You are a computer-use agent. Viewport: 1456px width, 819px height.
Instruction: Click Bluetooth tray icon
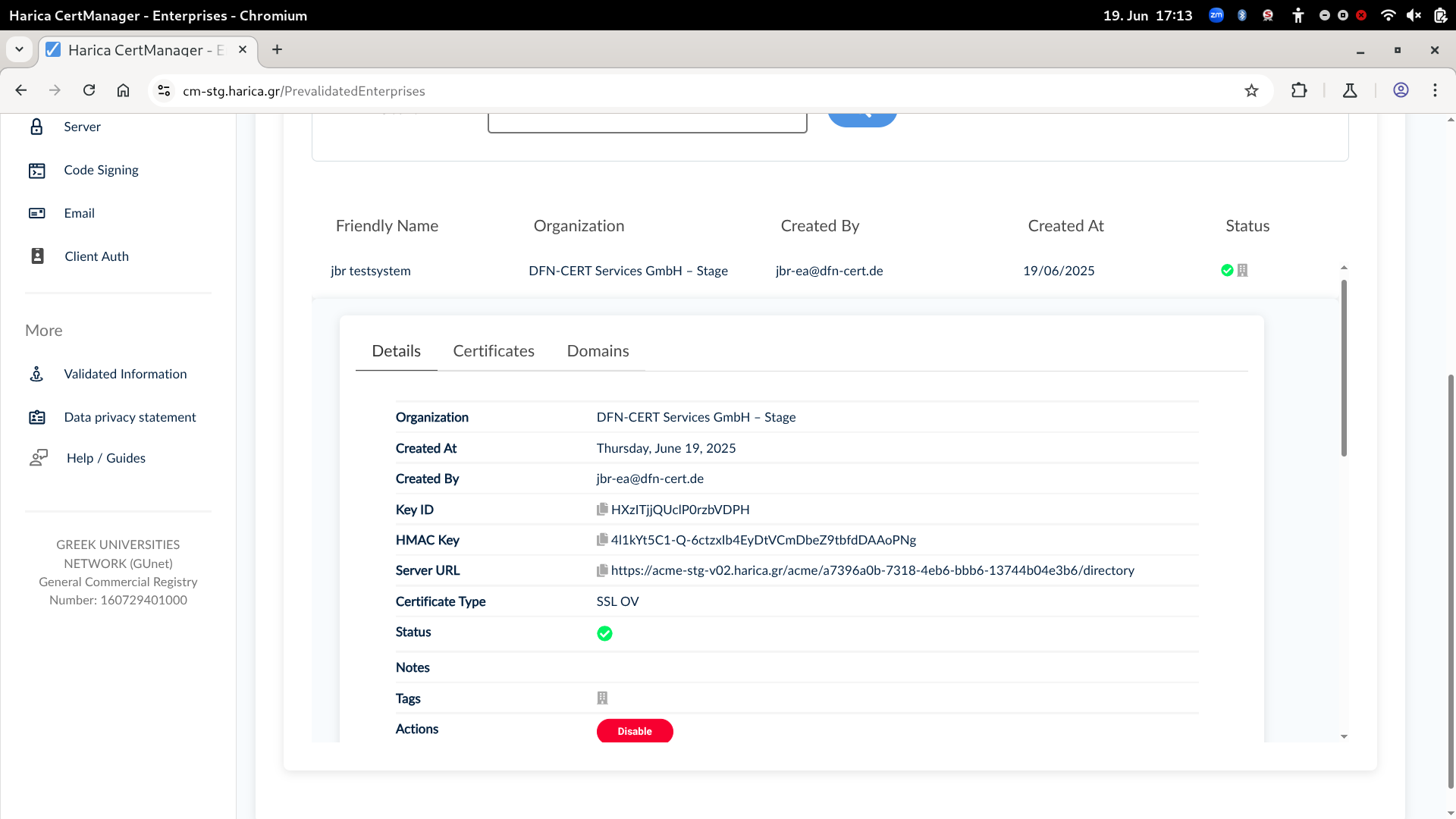1242,15
